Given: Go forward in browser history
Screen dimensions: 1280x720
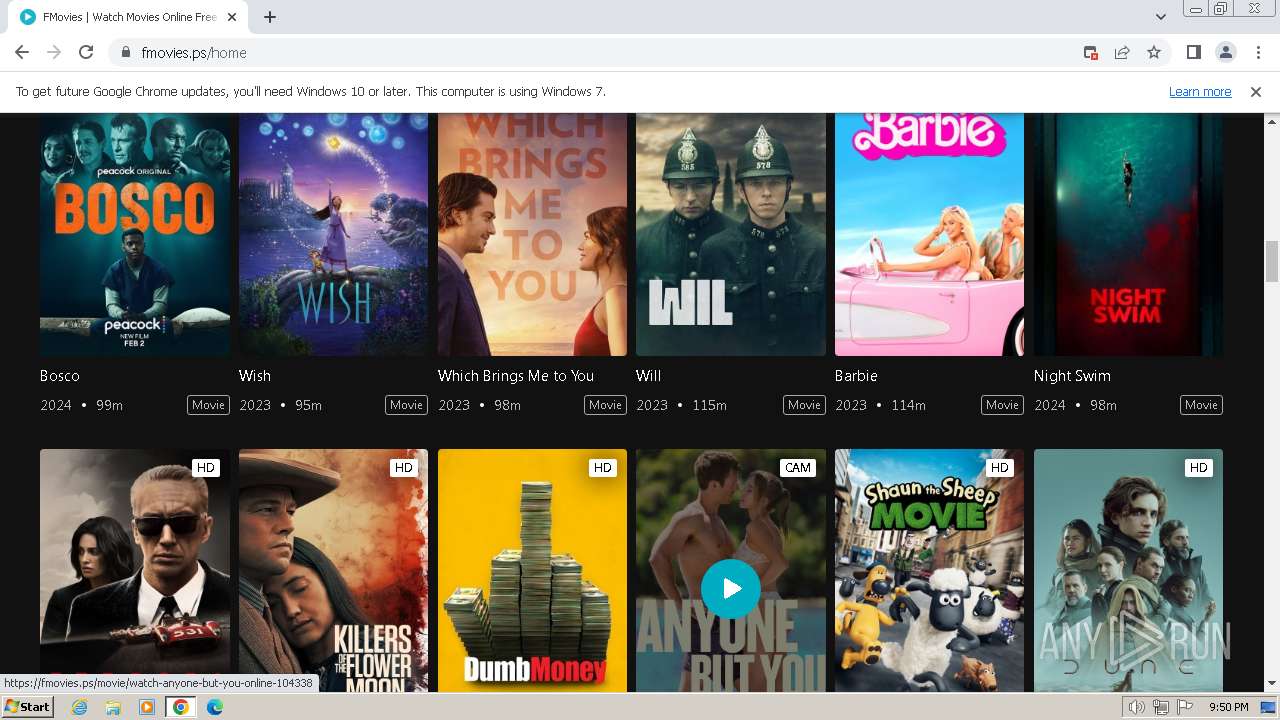Looking at the screenshot, I should pyautogui.click(x=54, y=53).
